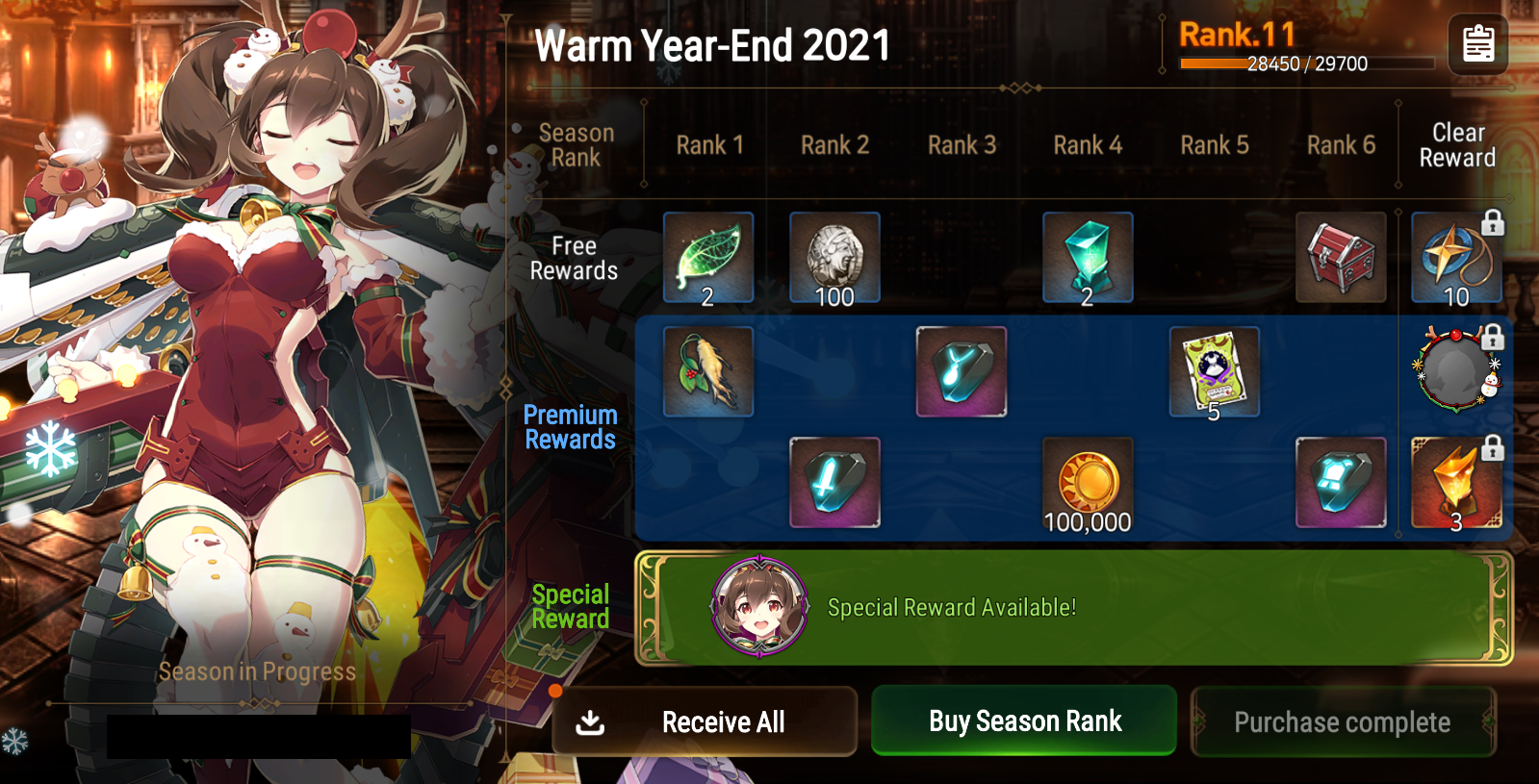Open the clipboard mission list icon
Image resolution: width=1539 pixels, height=784 pixels.
[1477, 44]
